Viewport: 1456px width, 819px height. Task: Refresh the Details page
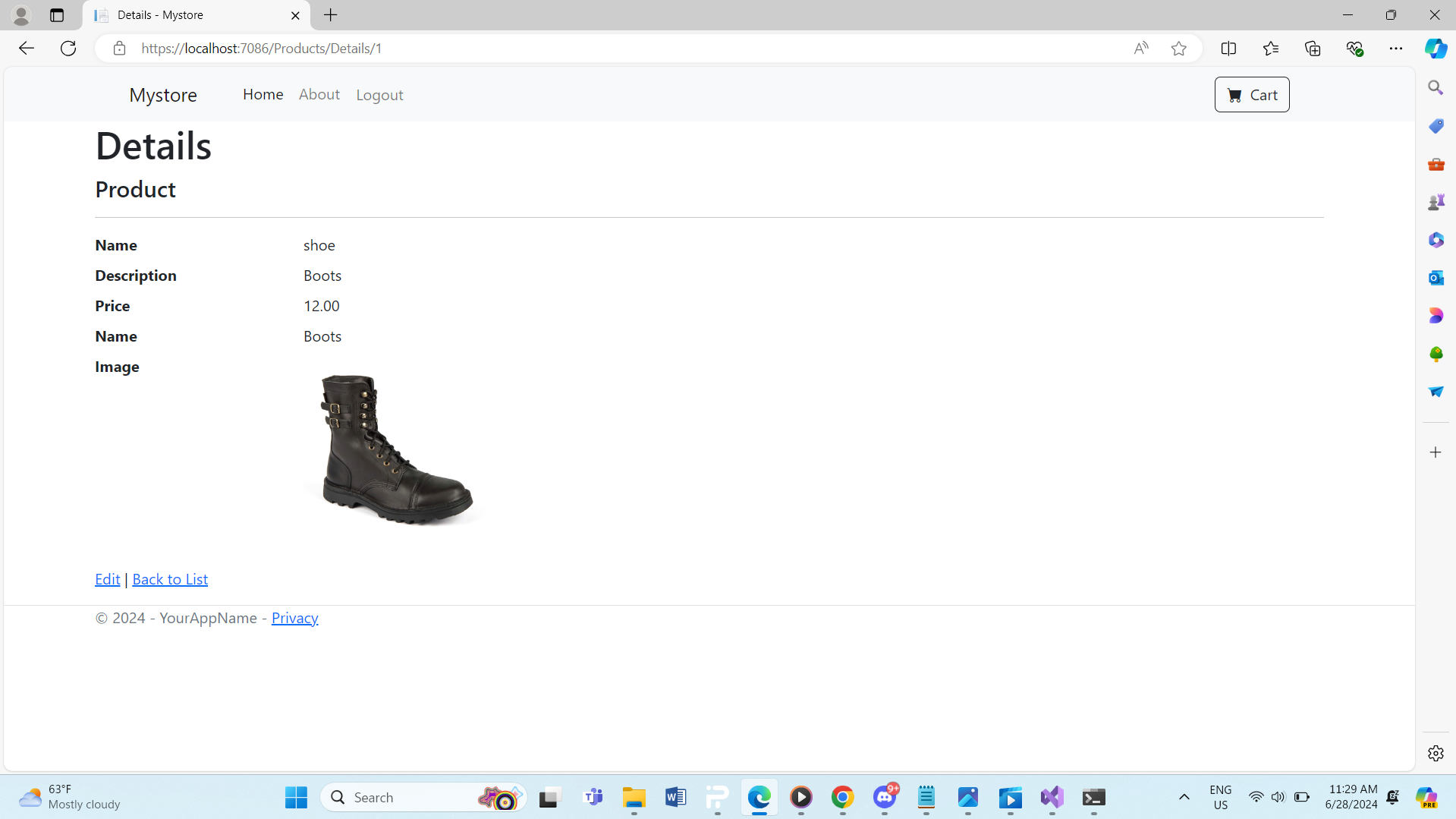[x=68, y=49]
